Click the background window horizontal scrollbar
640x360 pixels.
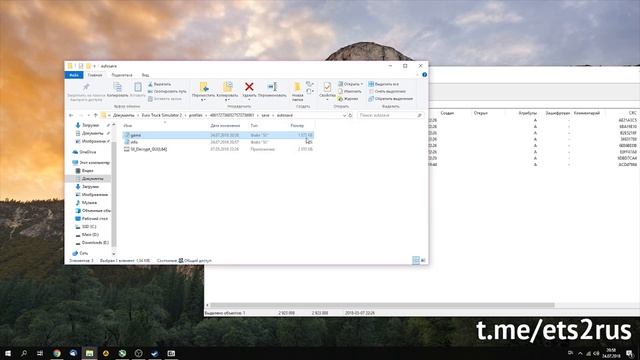[382, 305]
